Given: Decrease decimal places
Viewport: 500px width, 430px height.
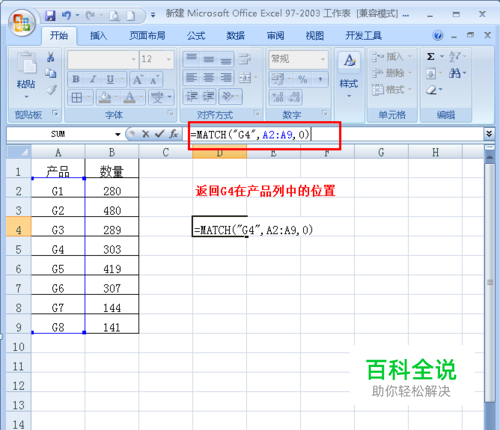Looking at the screenshot, I should (x=294, y=97).
